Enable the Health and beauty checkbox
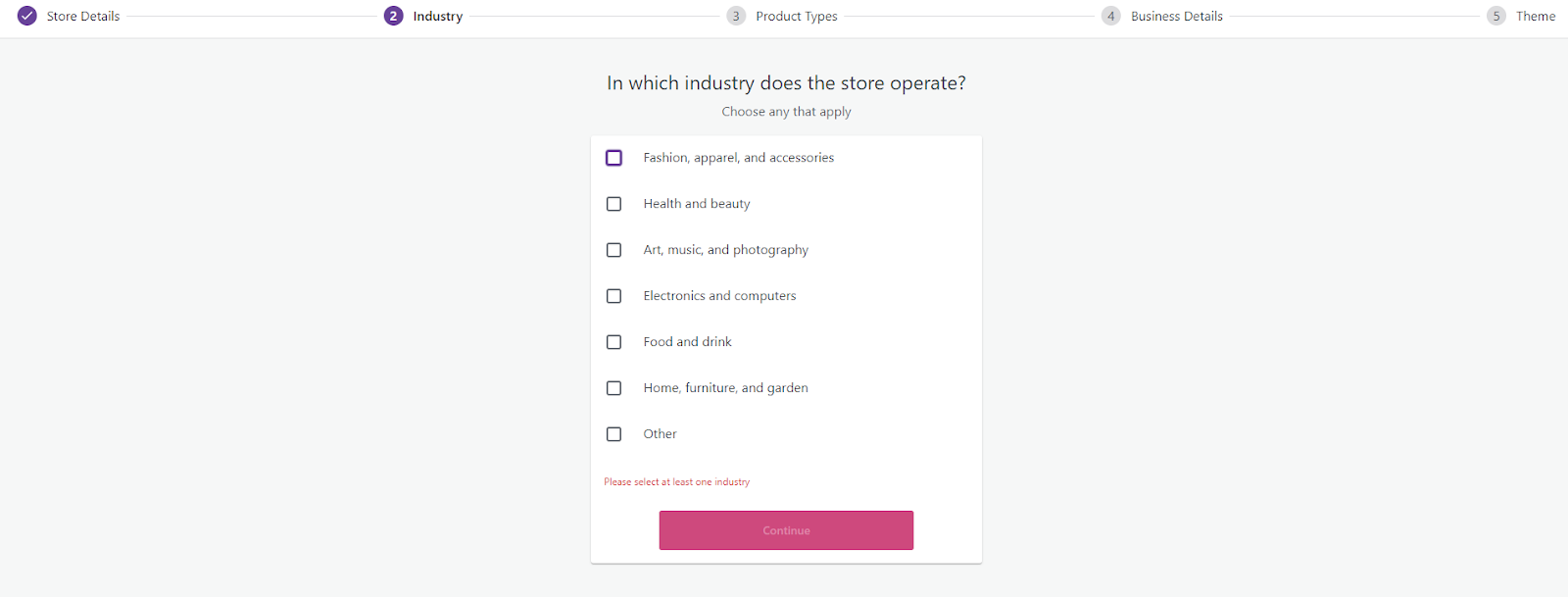The width and height of the screenshot is (1568, 597). click(x=613, y=204)
